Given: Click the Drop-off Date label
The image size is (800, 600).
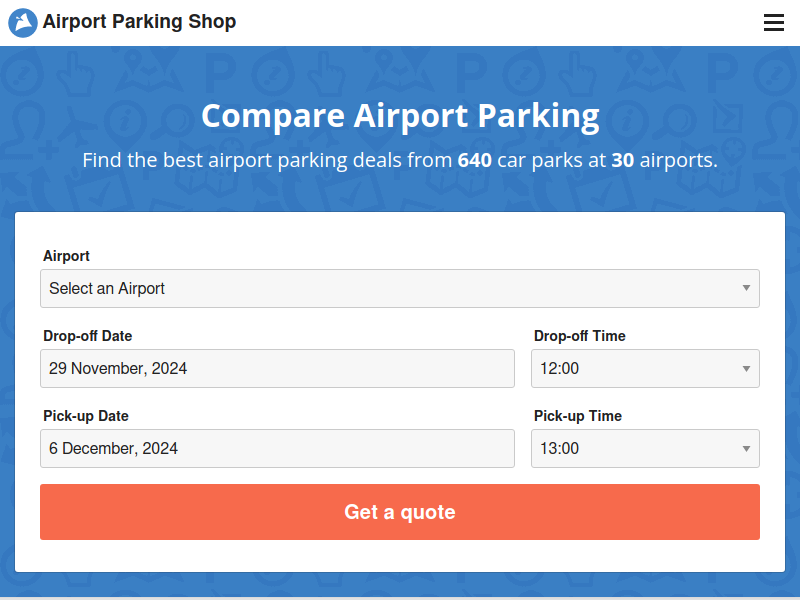Looking at the screenshot, I should (87, 336).
